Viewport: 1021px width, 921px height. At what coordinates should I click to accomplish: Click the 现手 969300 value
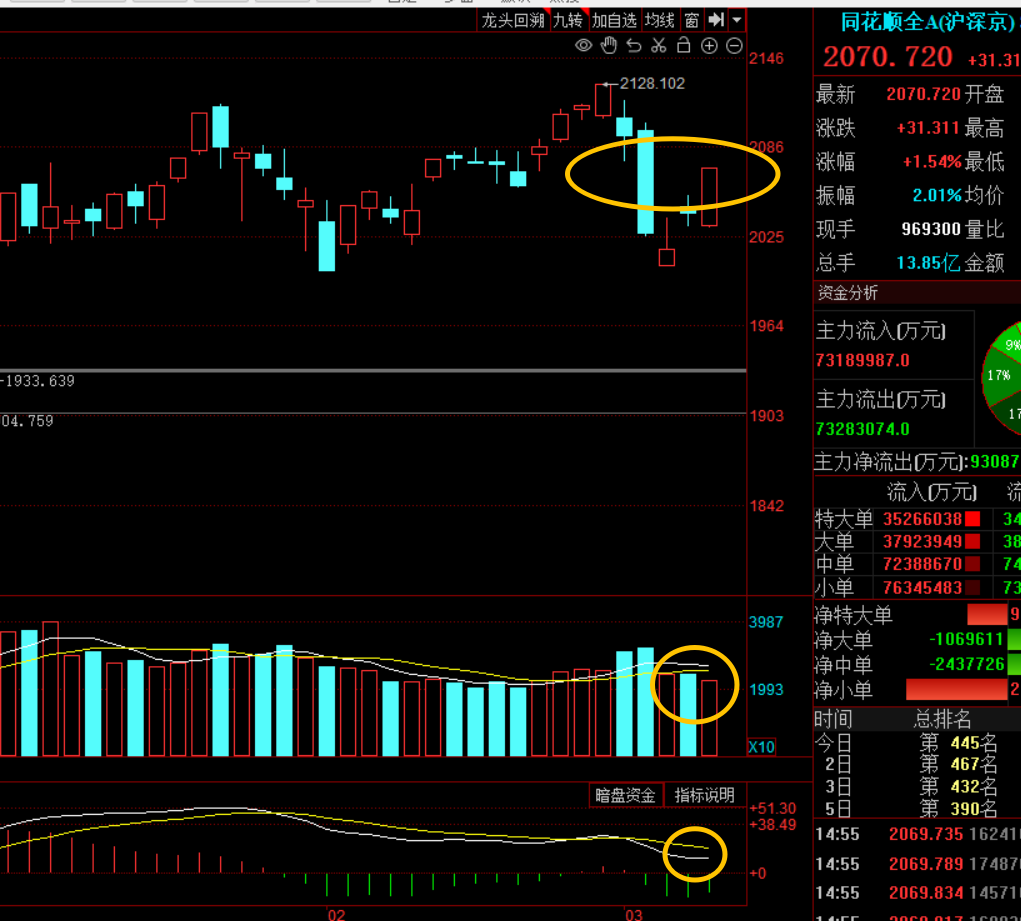pyautogui.click(x=931, y=229)
